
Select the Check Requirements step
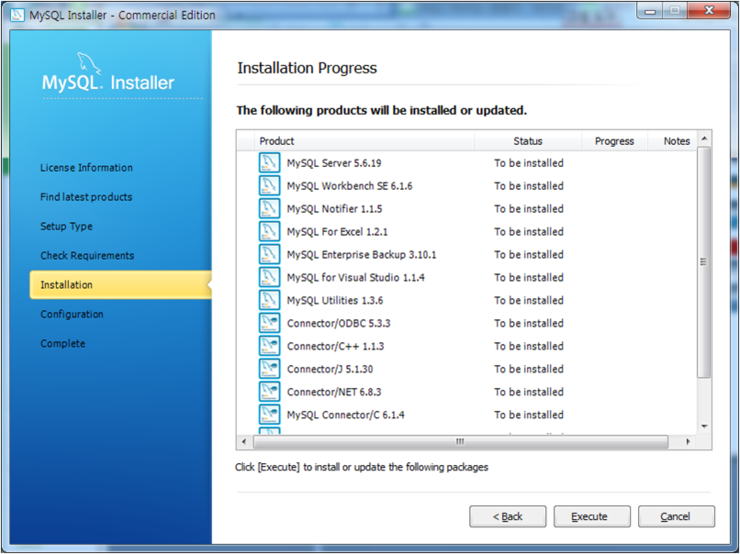point(87,255)
